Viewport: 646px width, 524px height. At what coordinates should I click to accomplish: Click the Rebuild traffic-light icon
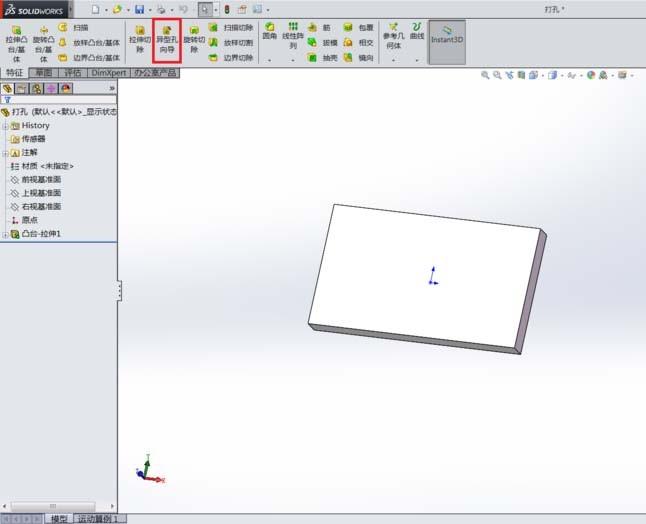click(x=227, y=9)
